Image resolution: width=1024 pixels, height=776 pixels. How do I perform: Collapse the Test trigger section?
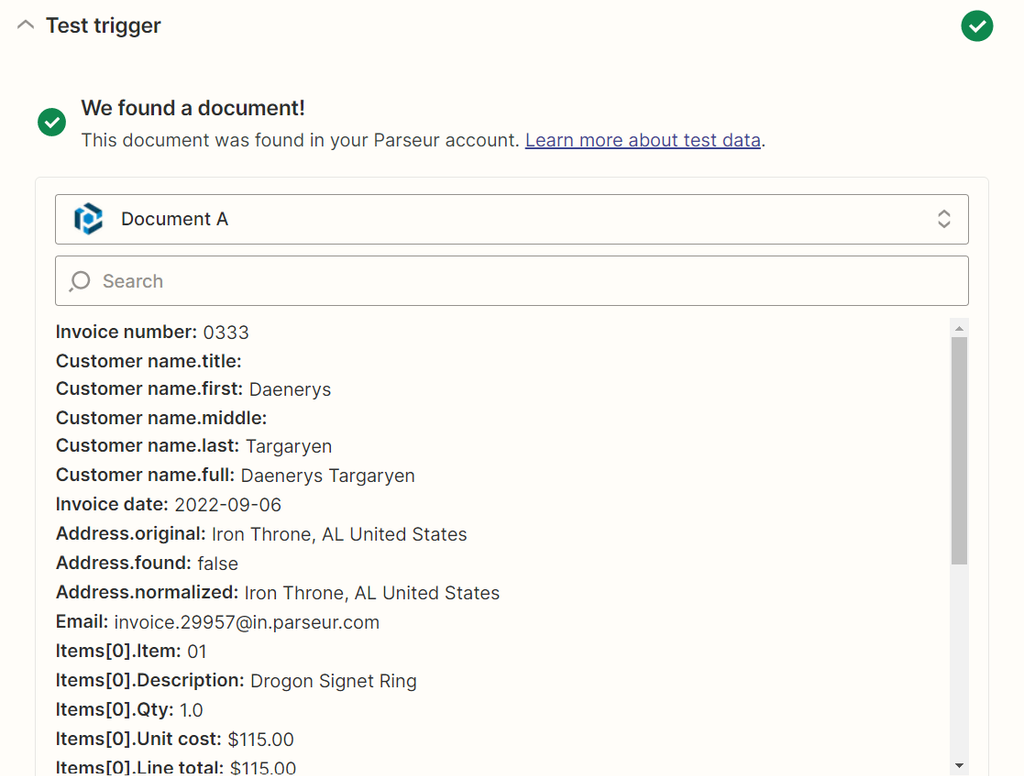pyautogui.click(x=25, y=26)
